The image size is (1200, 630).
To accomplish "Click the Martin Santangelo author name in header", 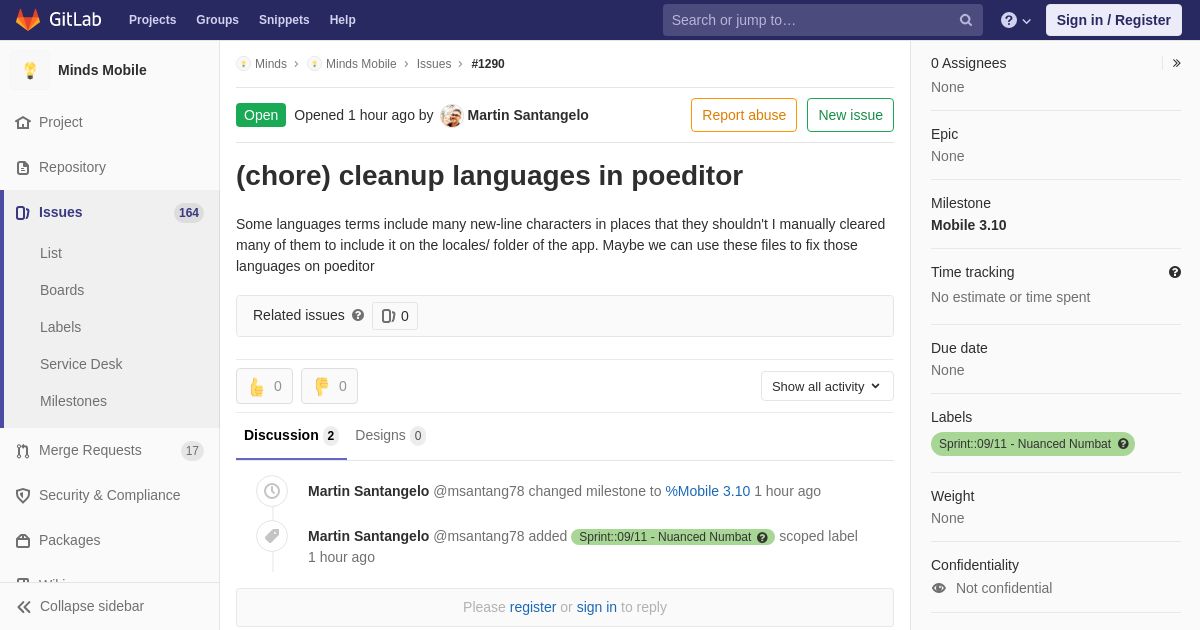I will click(x=528, y=115).
